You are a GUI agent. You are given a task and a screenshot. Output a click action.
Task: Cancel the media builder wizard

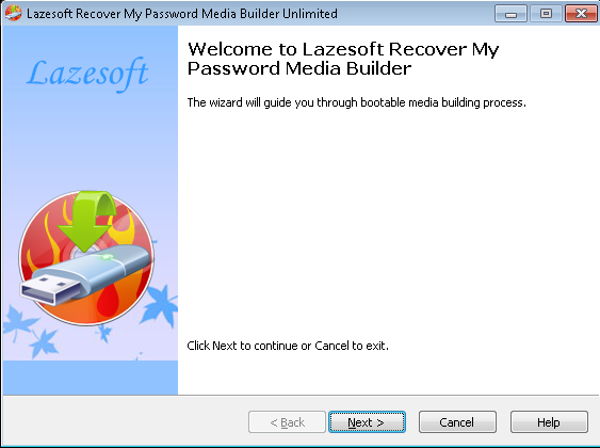click(x=458, y=422)
